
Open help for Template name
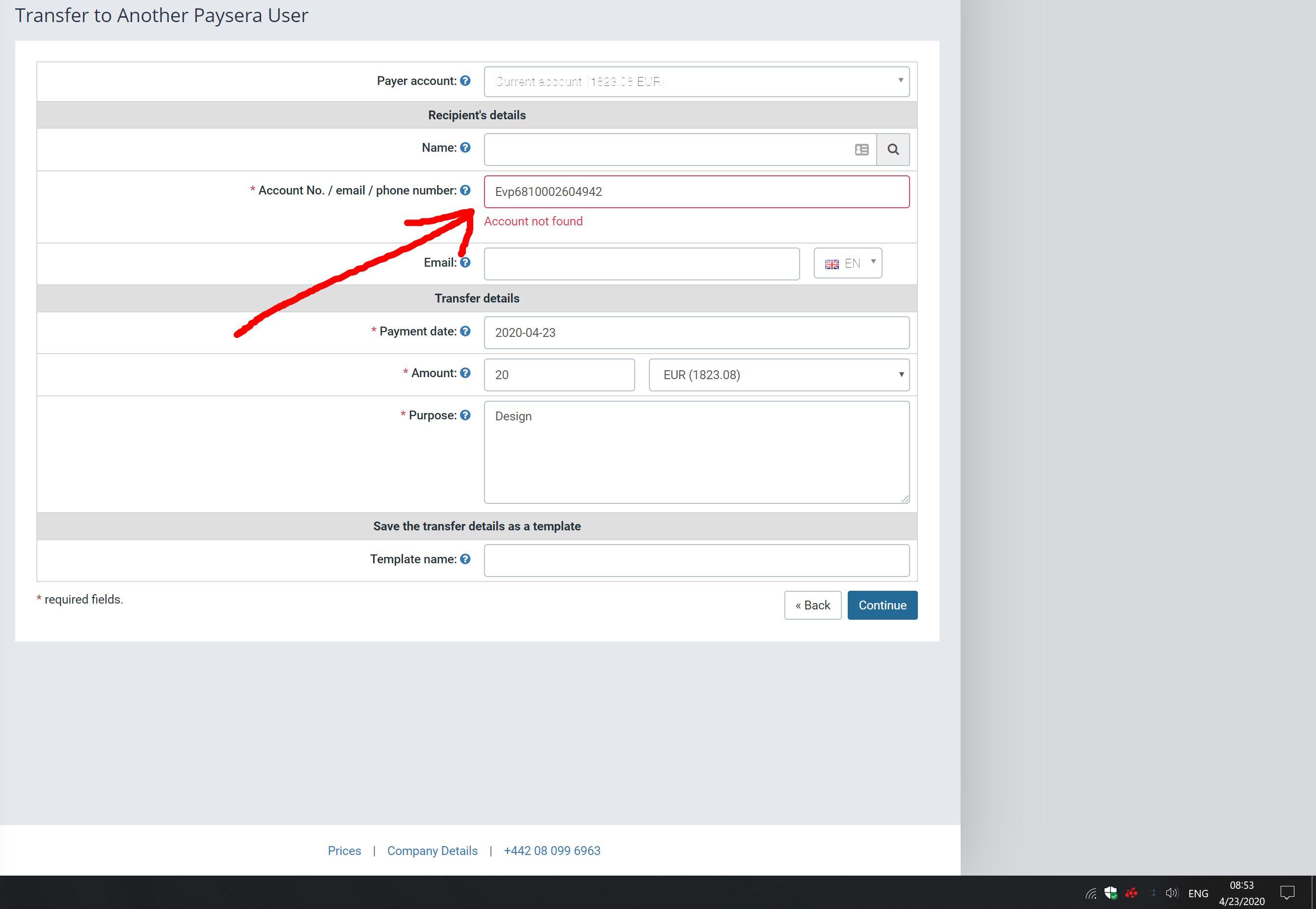click(465, 559)
